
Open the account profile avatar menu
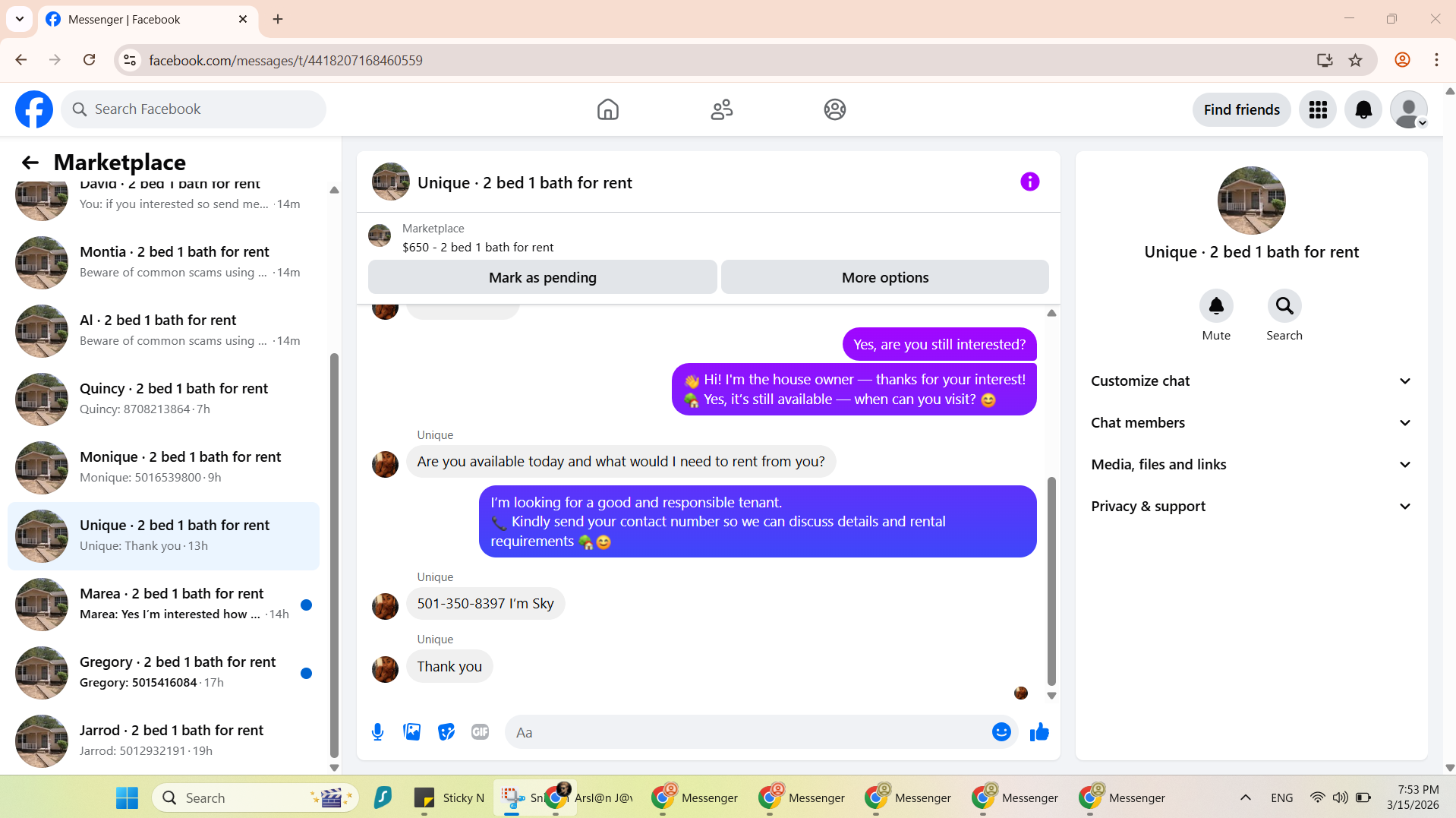click(1409, 110)
